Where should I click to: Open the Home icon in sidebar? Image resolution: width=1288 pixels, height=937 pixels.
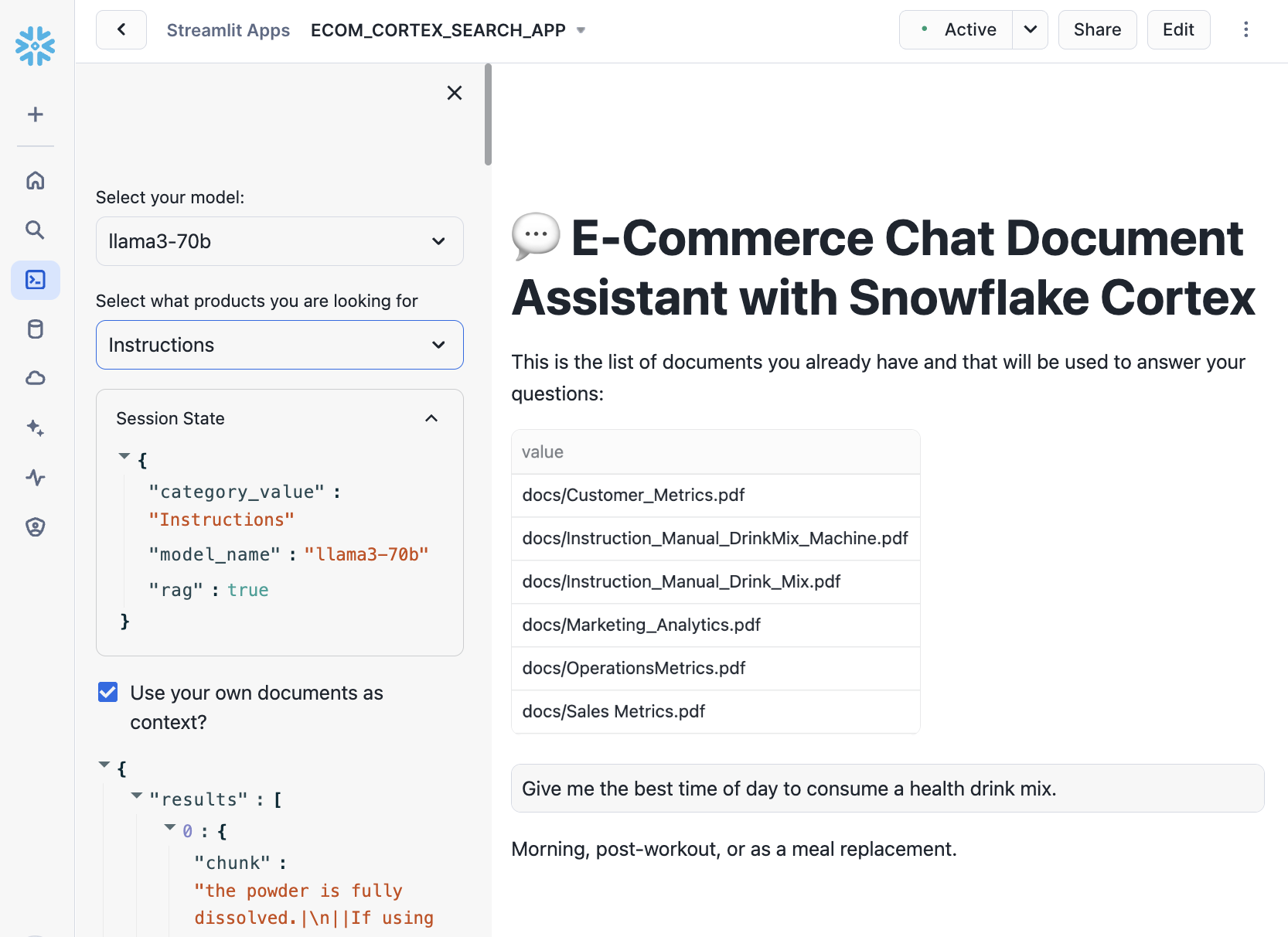[x=36, y=180]
